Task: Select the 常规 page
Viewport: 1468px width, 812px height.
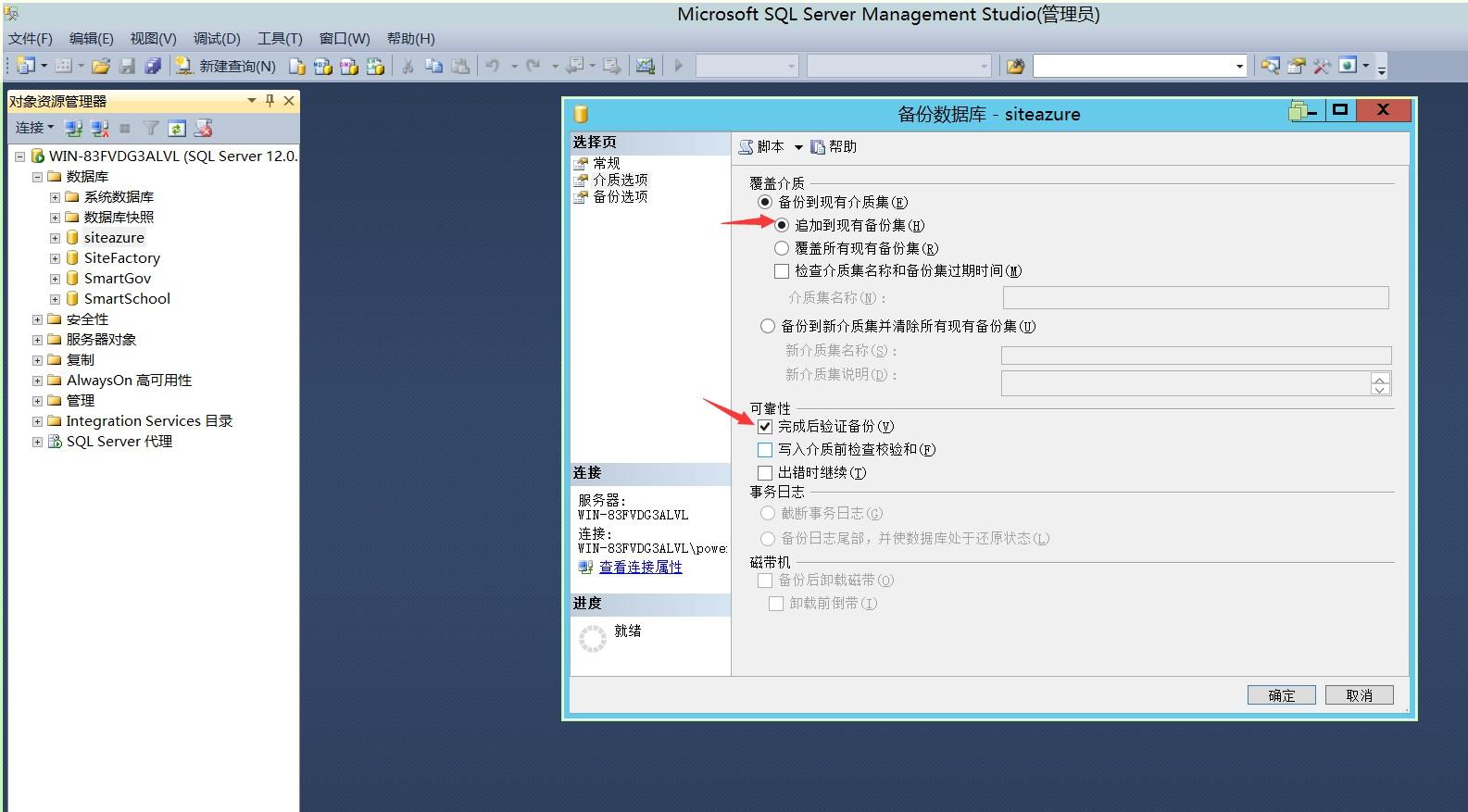Action: [x=607, y=163]
